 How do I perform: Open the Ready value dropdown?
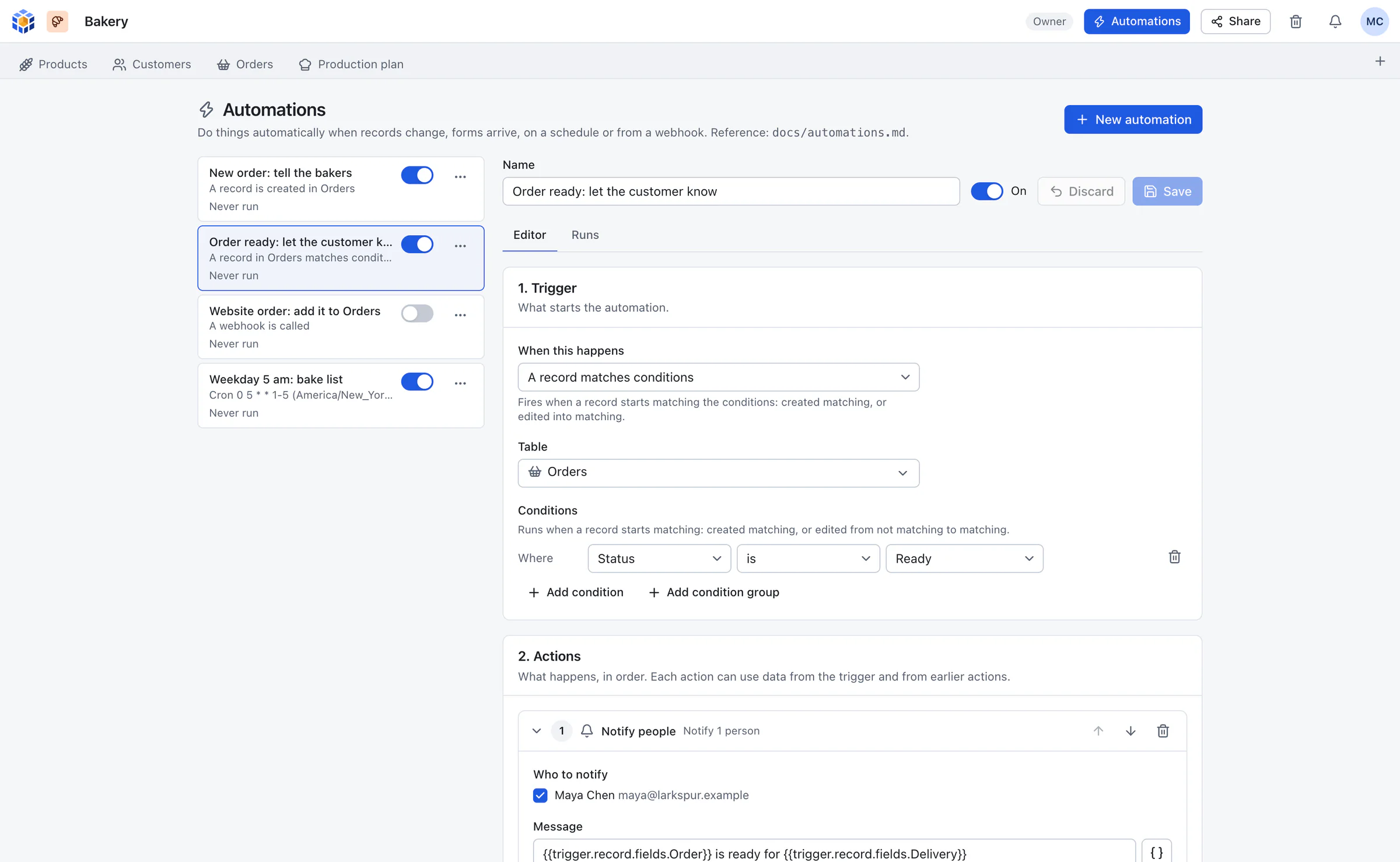(x=964, y=559)
